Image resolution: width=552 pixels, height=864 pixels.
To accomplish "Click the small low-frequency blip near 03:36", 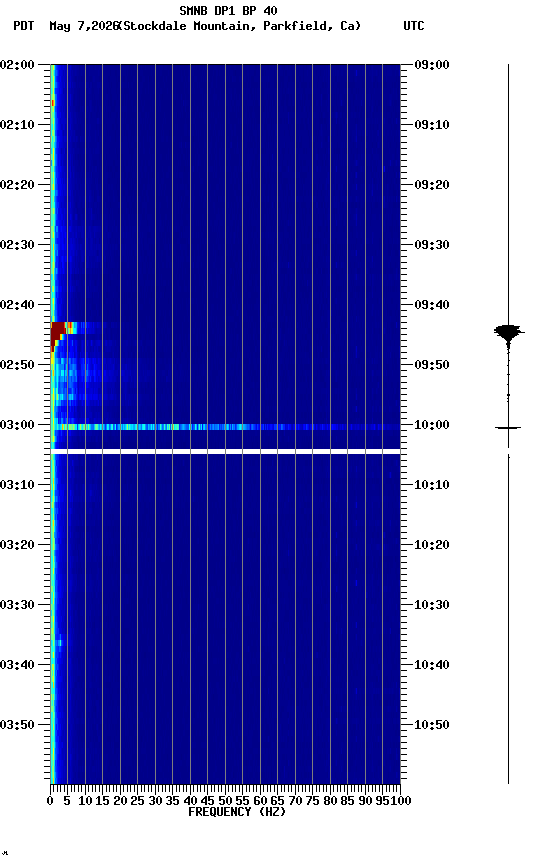I will (58, 642).
